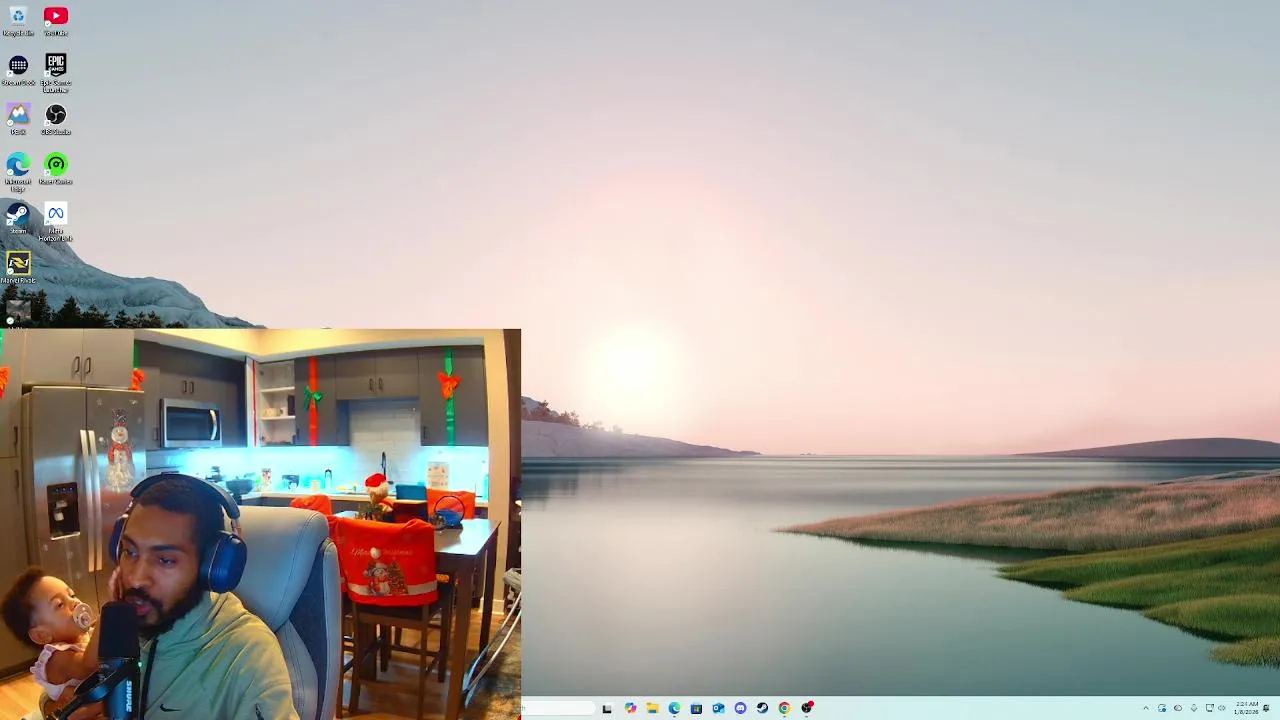Select the Steam desktop shortcut

[18, 219]
